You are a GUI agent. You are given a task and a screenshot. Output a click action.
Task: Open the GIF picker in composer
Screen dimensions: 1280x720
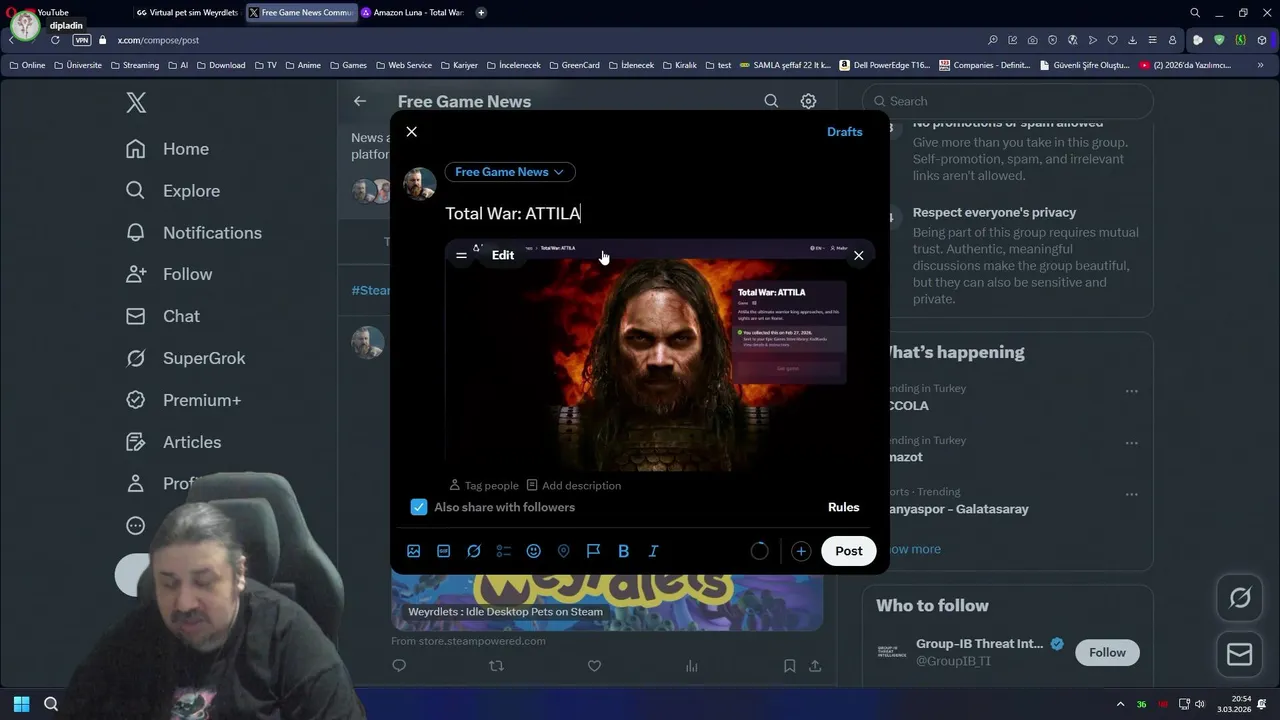click(444, 551)
